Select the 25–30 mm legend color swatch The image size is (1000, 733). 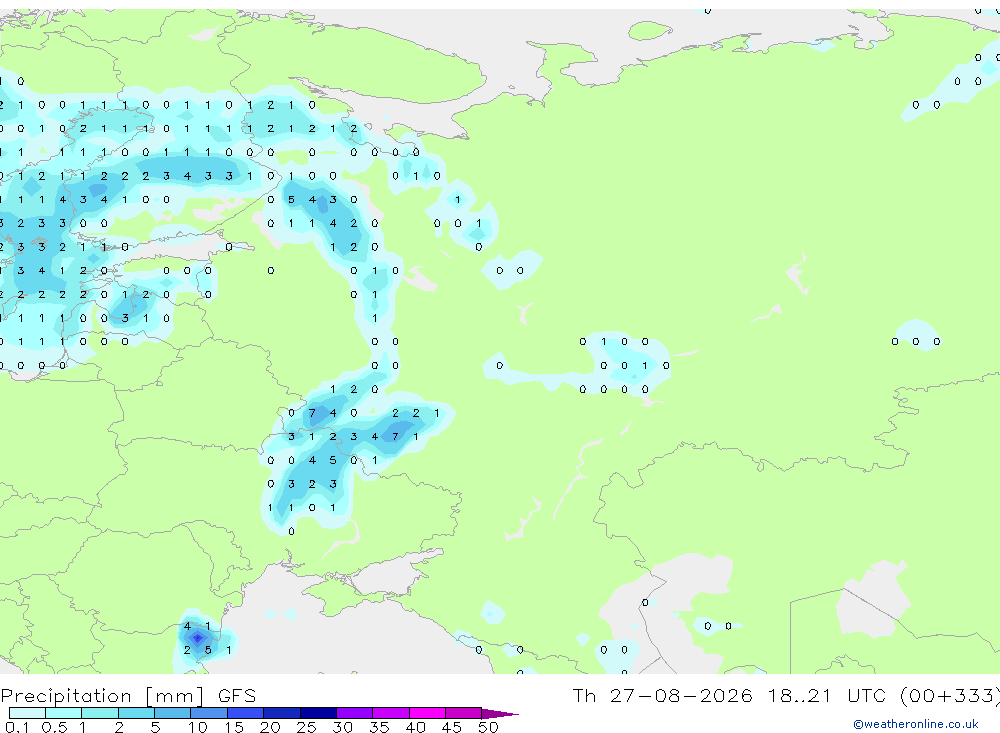pyautogui.click(x=318, y=713)
